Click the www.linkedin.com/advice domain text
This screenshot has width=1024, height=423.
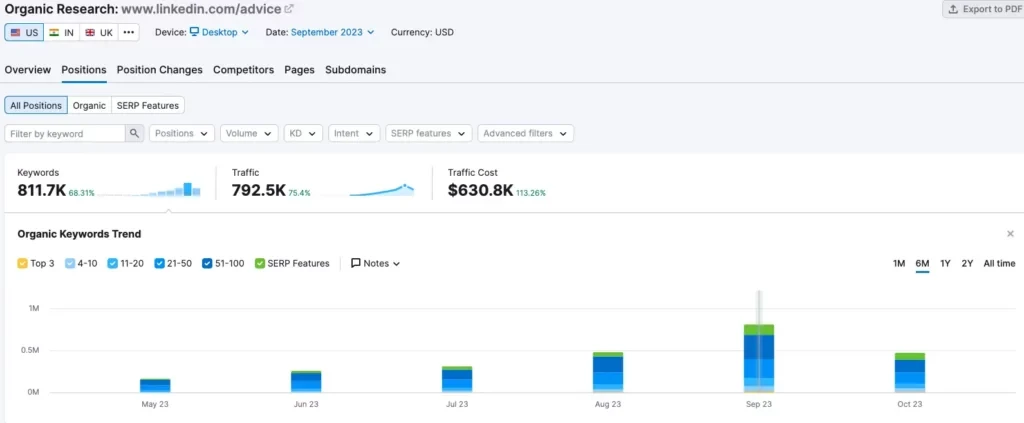click(201, 9)
